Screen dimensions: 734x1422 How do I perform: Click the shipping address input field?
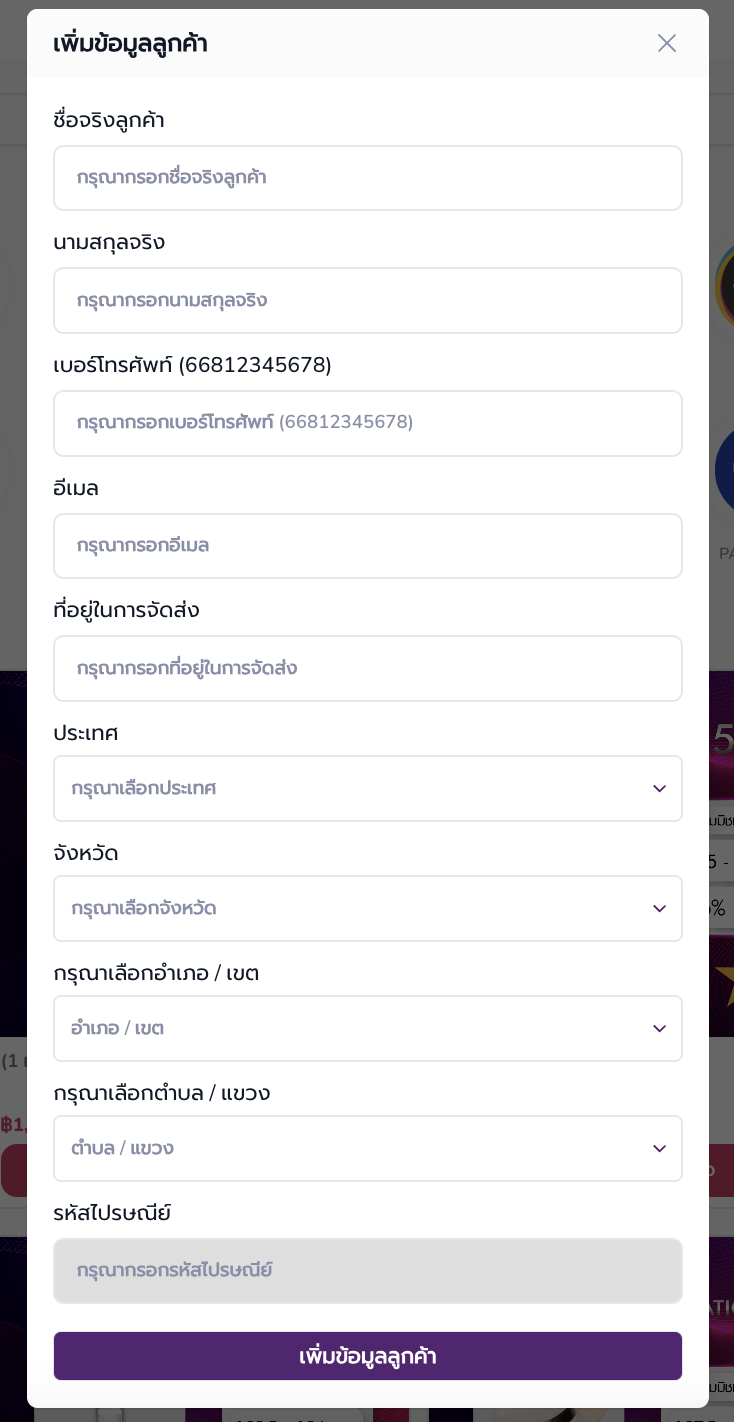tap(368, 668)
